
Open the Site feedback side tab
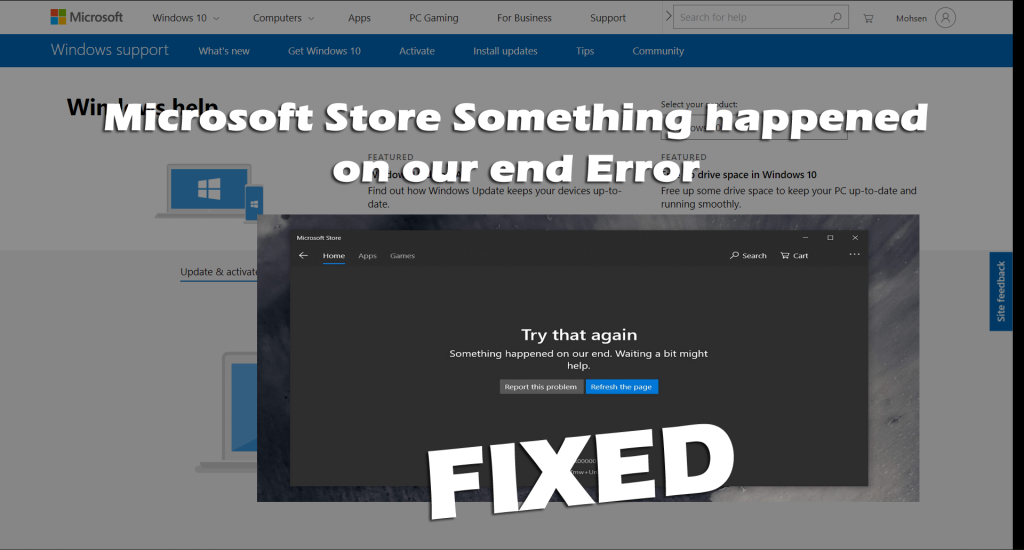1000,291
